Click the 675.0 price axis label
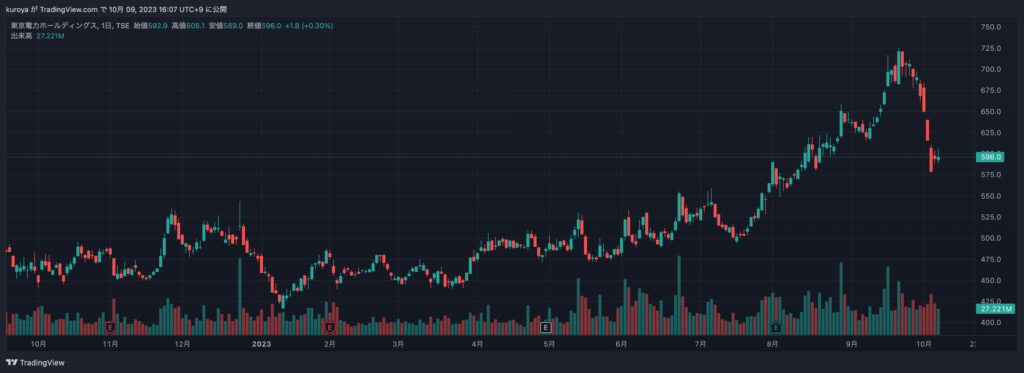 pyautogui.click(x=991, y=90)
